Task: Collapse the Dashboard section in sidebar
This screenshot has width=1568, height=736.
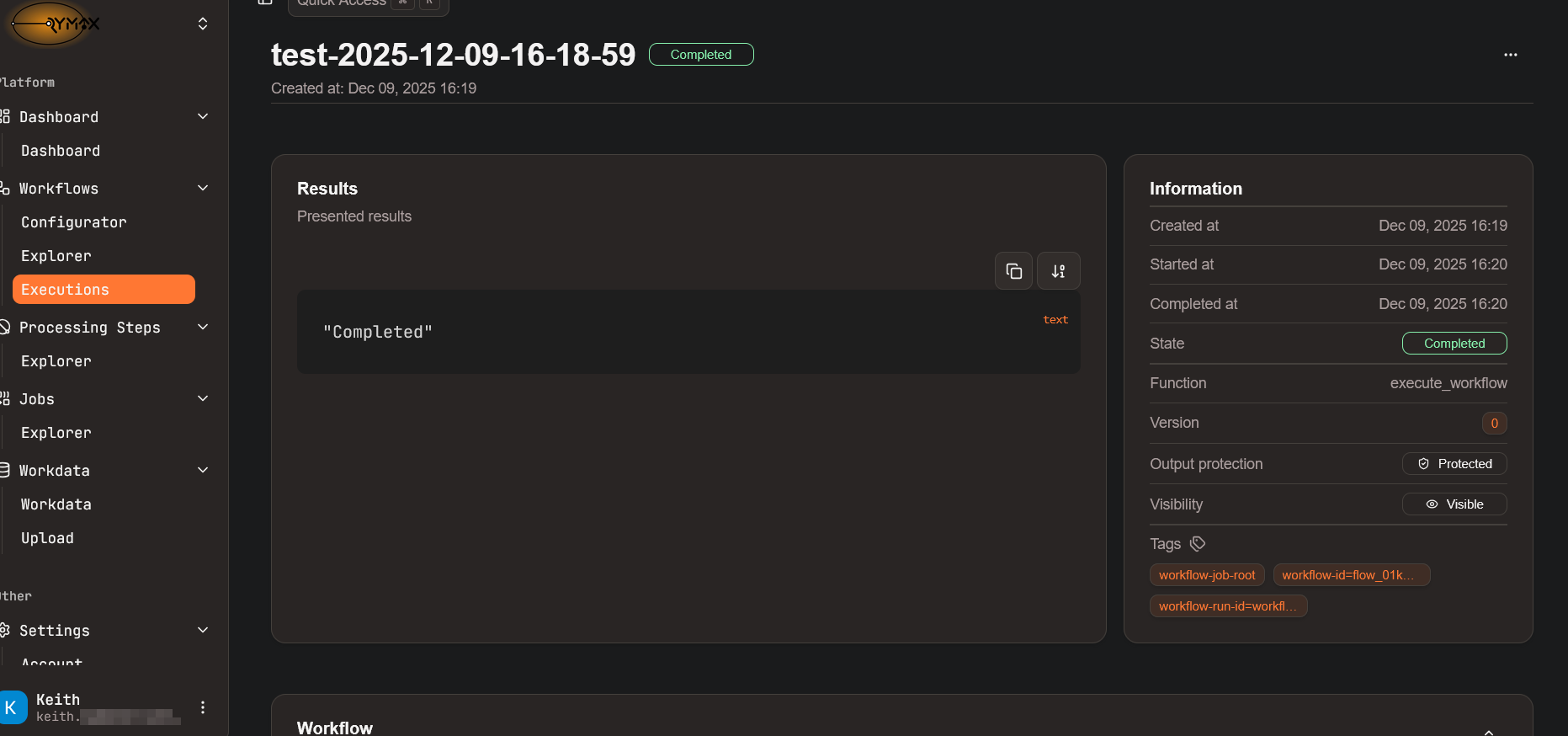Action: click(x=202, y=116)
